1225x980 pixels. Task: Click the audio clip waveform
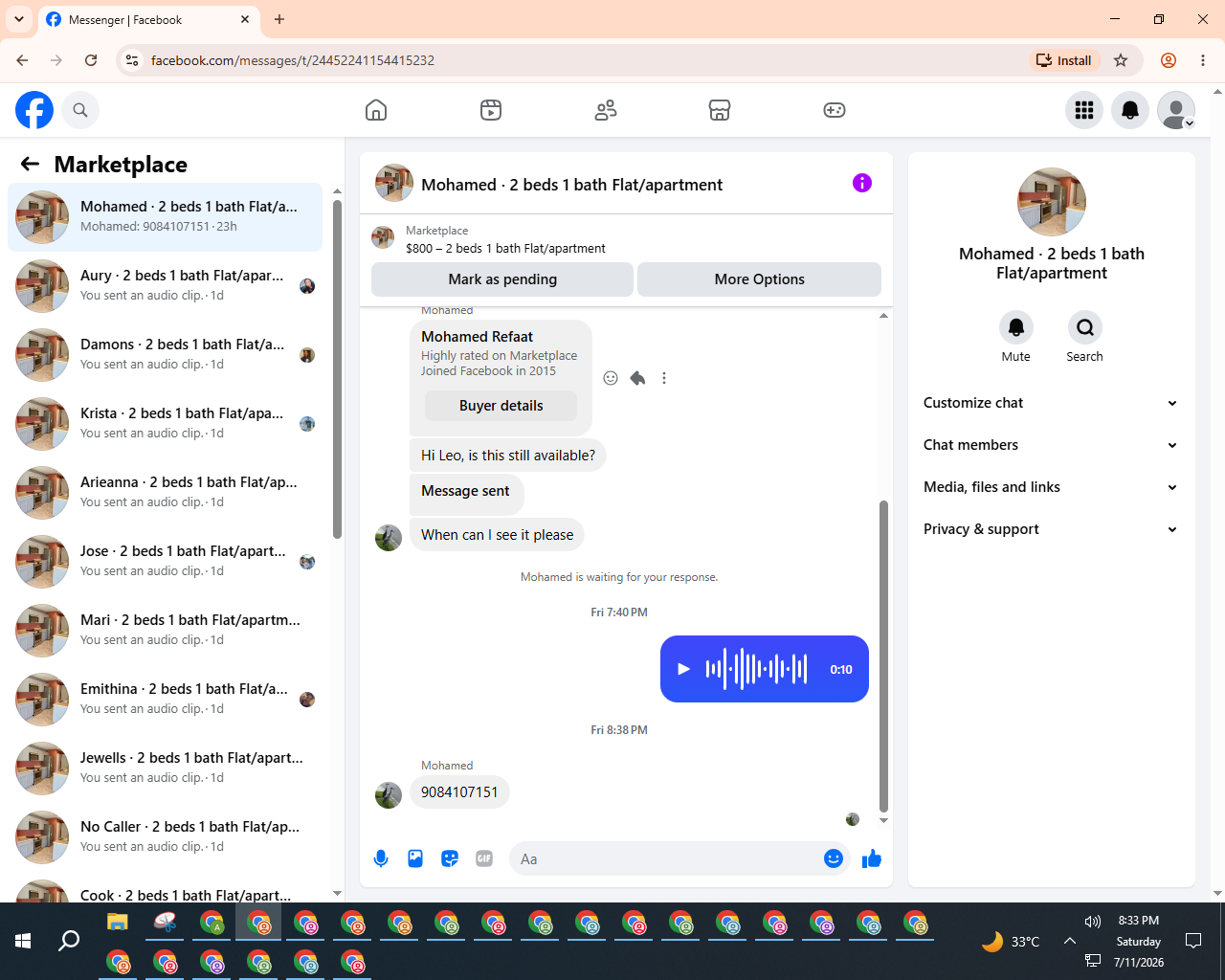pos(756,669)
